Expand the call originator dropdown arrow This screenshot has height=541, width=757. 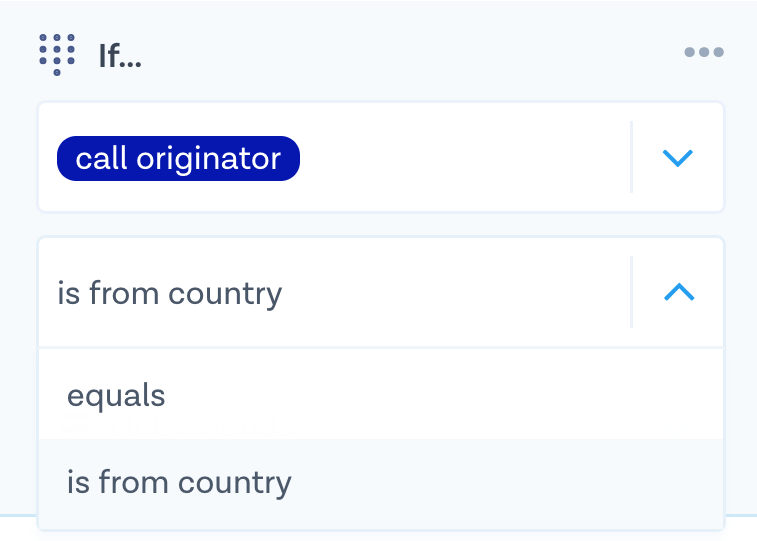click(x=678, y=158)
